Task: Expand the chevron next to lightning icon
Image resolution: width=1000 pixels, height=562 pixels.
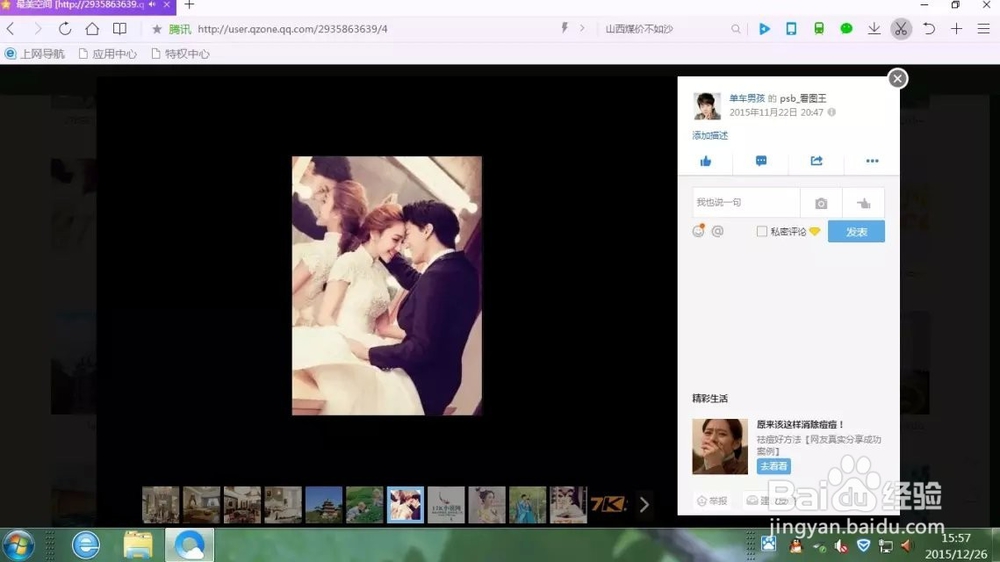Action: [x=582, y=28]
